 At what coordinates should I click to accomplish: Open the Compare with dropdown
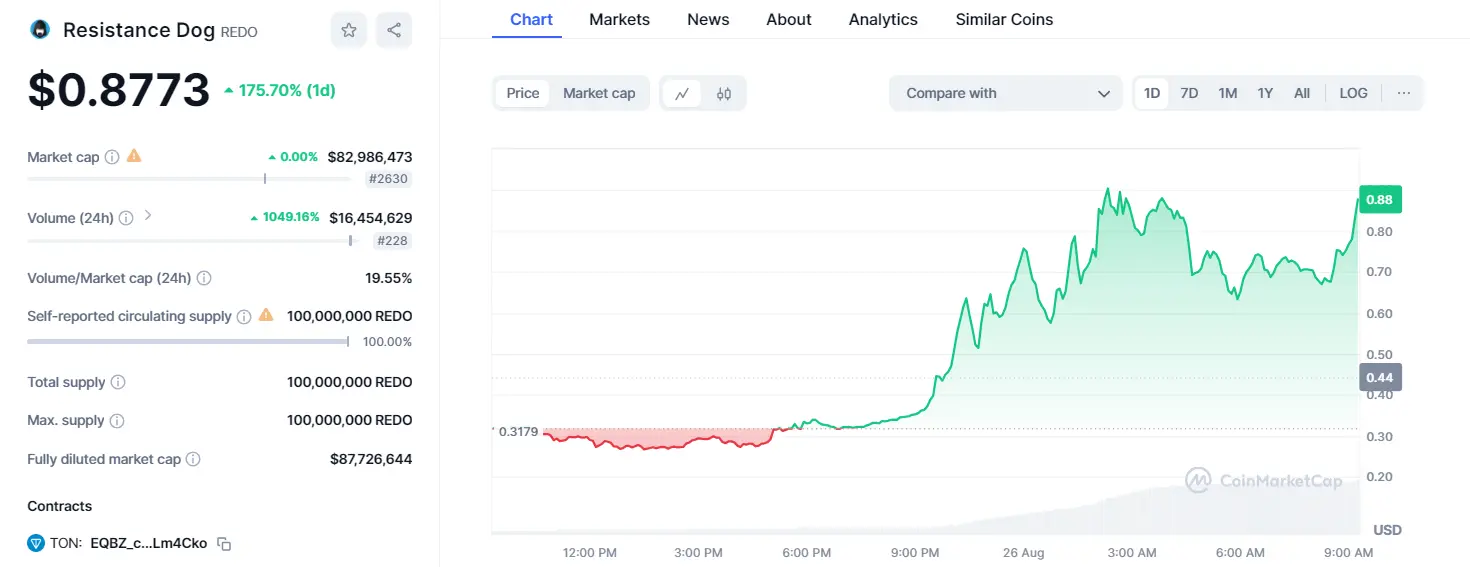[x=1006, y=93]
